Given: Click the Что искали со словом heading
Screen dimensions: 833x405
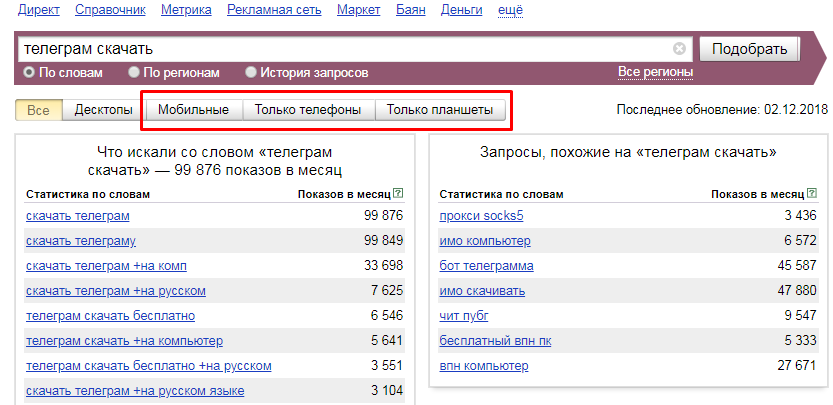Looking at the screenshot, I should (x=215, y=162).
